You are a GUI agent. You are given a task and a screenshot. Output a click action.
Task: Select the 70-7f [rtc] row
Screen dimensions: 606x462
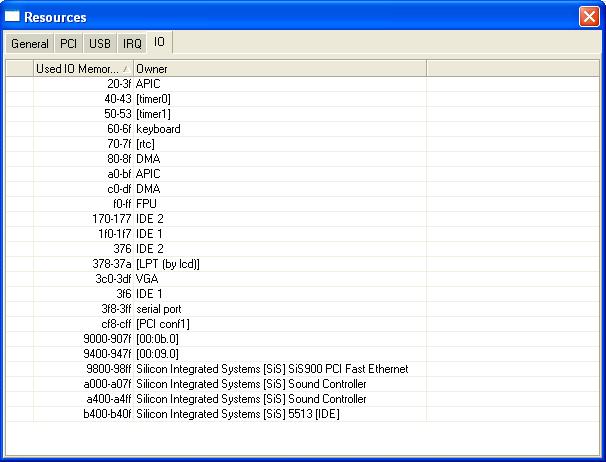pyautogui.click(x=303, y=144)
